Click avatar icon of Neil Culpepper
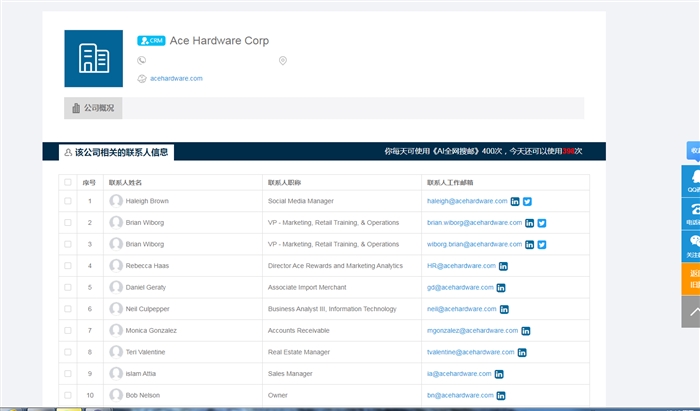Screen dimensions: 700x411 pos(116,308)
